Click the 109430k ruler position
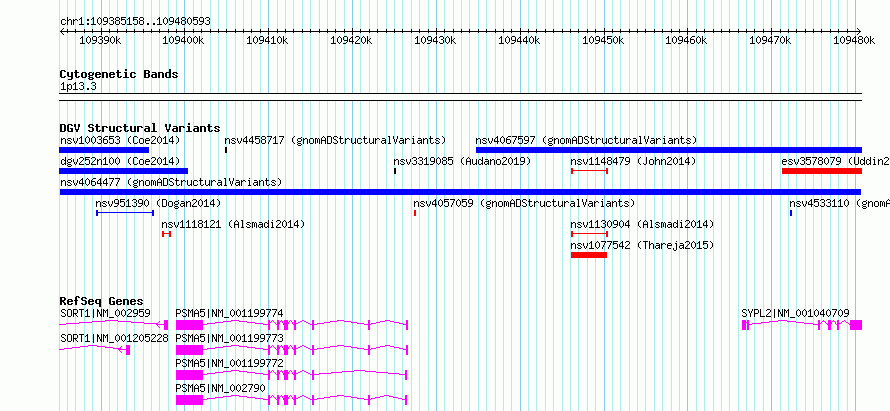This screenshot has width=890, height=411. coord(436,41)
